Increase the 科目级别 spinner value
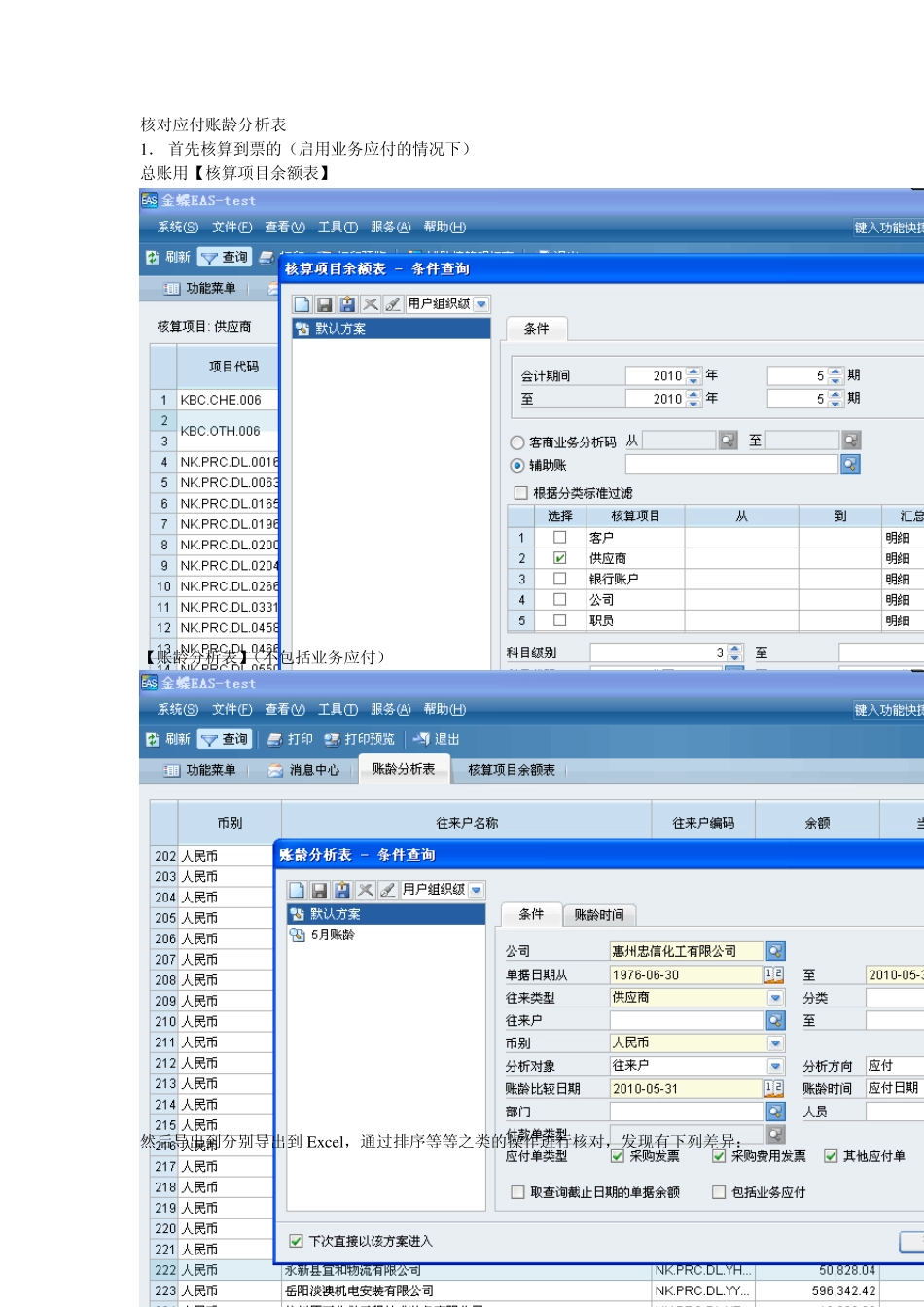Viewport: 924px width, 1307px height. click(735, 649)
